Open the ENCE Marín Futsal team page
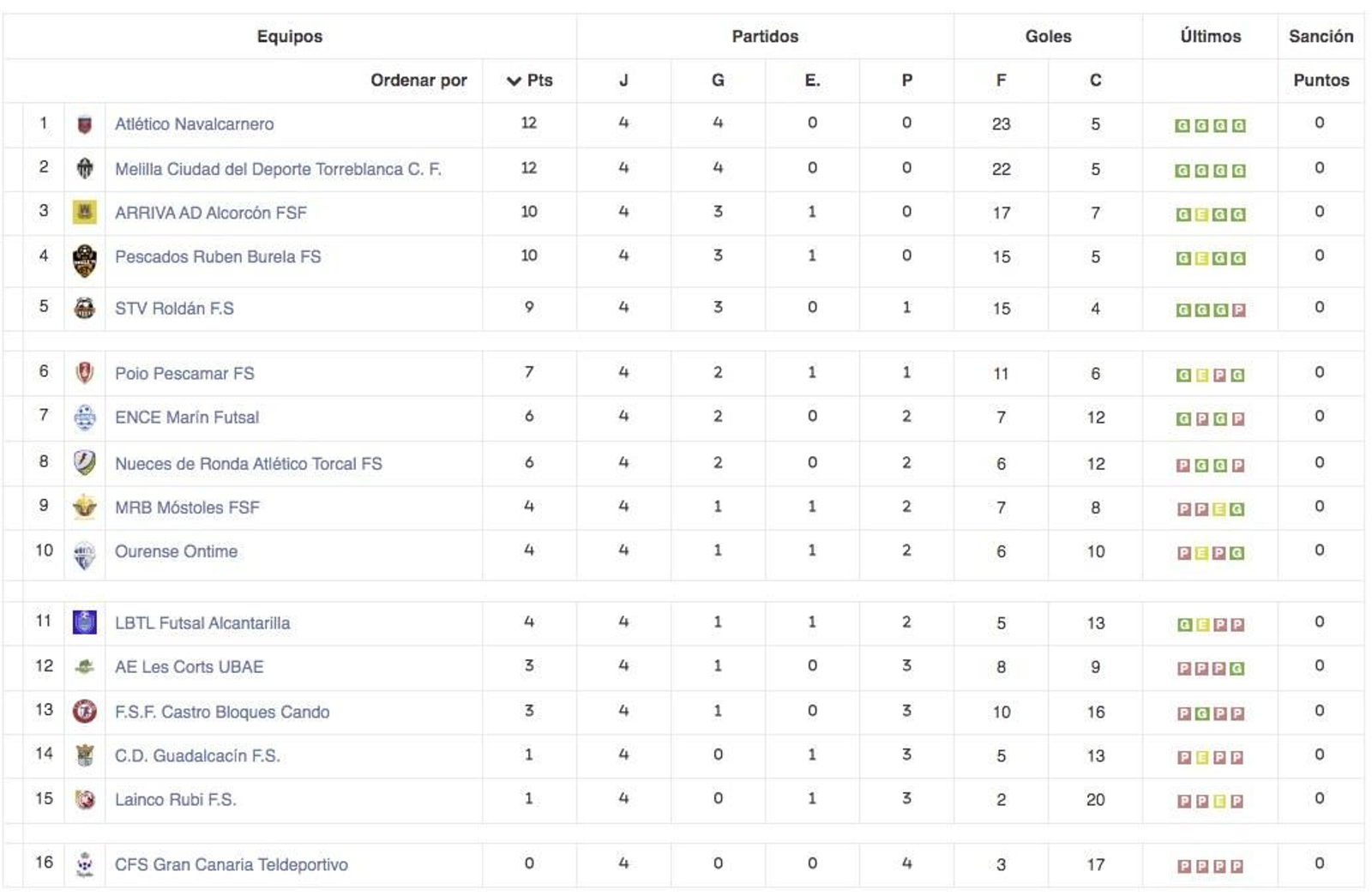Screen dimensions: 1372x896 [x=187, y=418]
